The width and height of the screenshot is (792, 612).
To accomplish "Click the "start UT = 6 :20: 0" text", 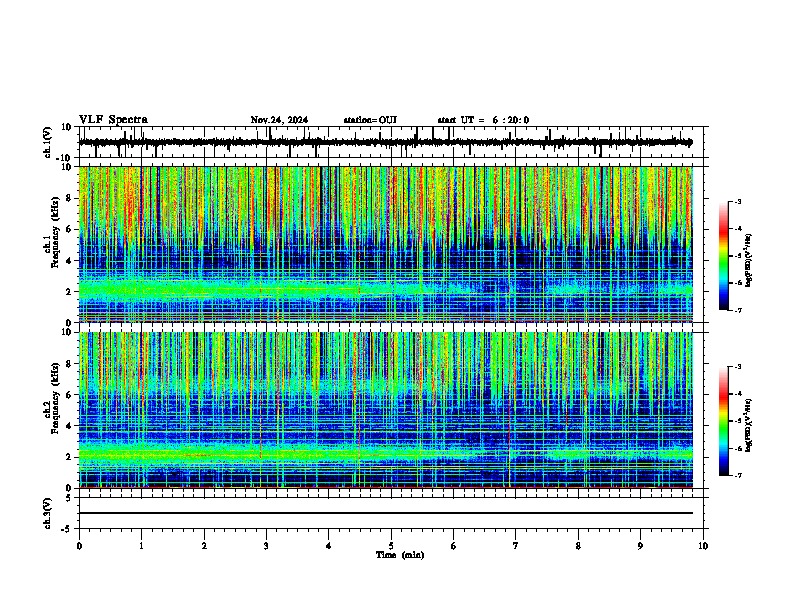I will pyautogui.click(x=483, y=120).
